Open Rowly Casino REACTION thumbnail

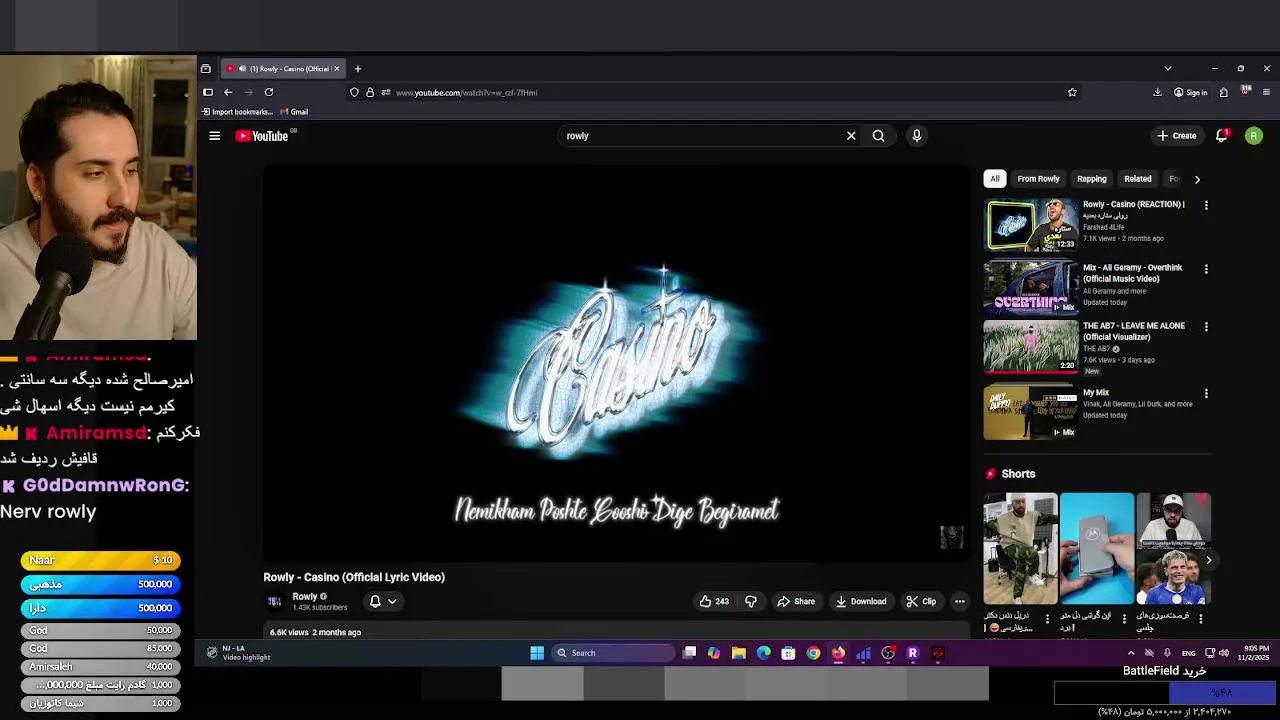click(1031, 224)
